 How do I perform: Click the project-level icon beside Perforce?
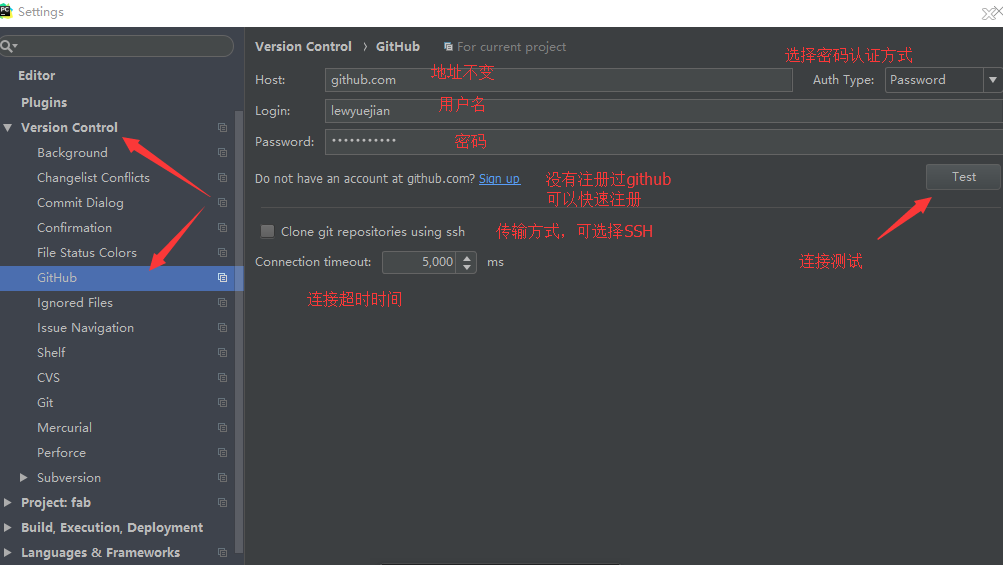[222, 452]
